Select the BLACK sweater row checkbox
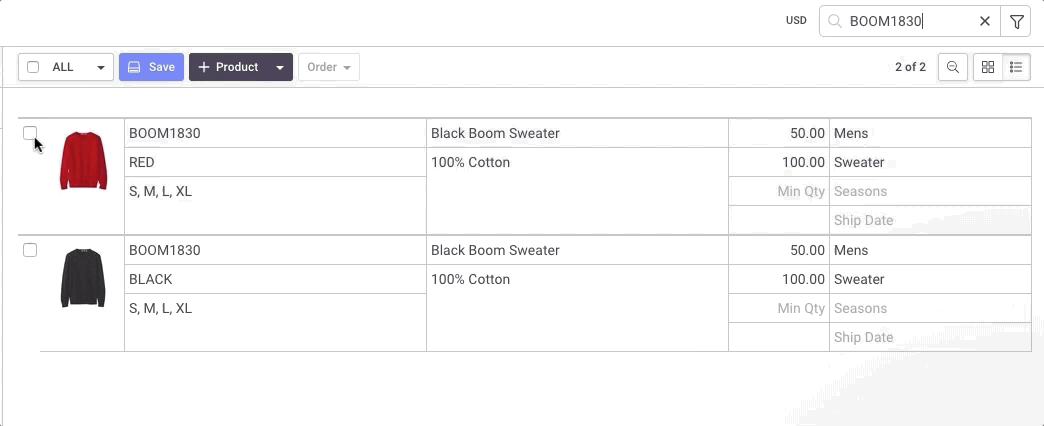1044x426 pixels. pos(30,250)
